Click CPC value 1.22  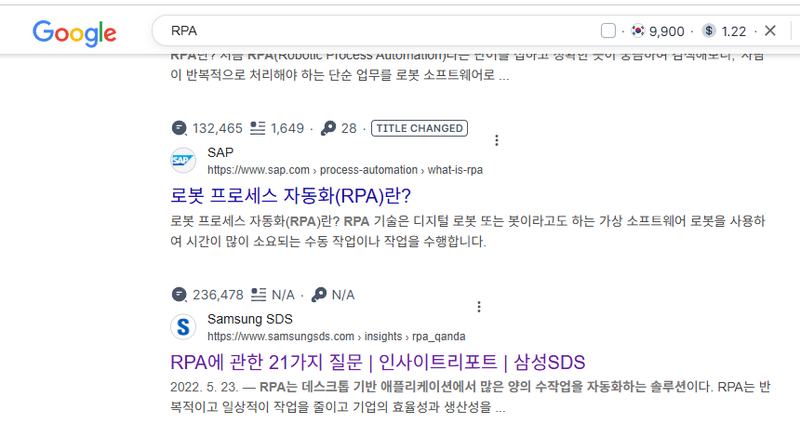click(734, 32)
